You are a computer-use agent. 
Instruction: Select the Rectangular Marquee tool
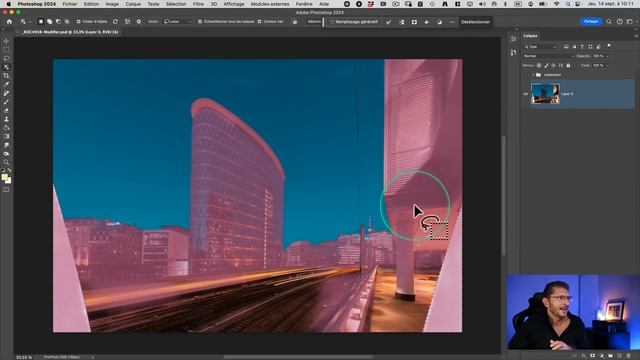(x=6, y=50)
